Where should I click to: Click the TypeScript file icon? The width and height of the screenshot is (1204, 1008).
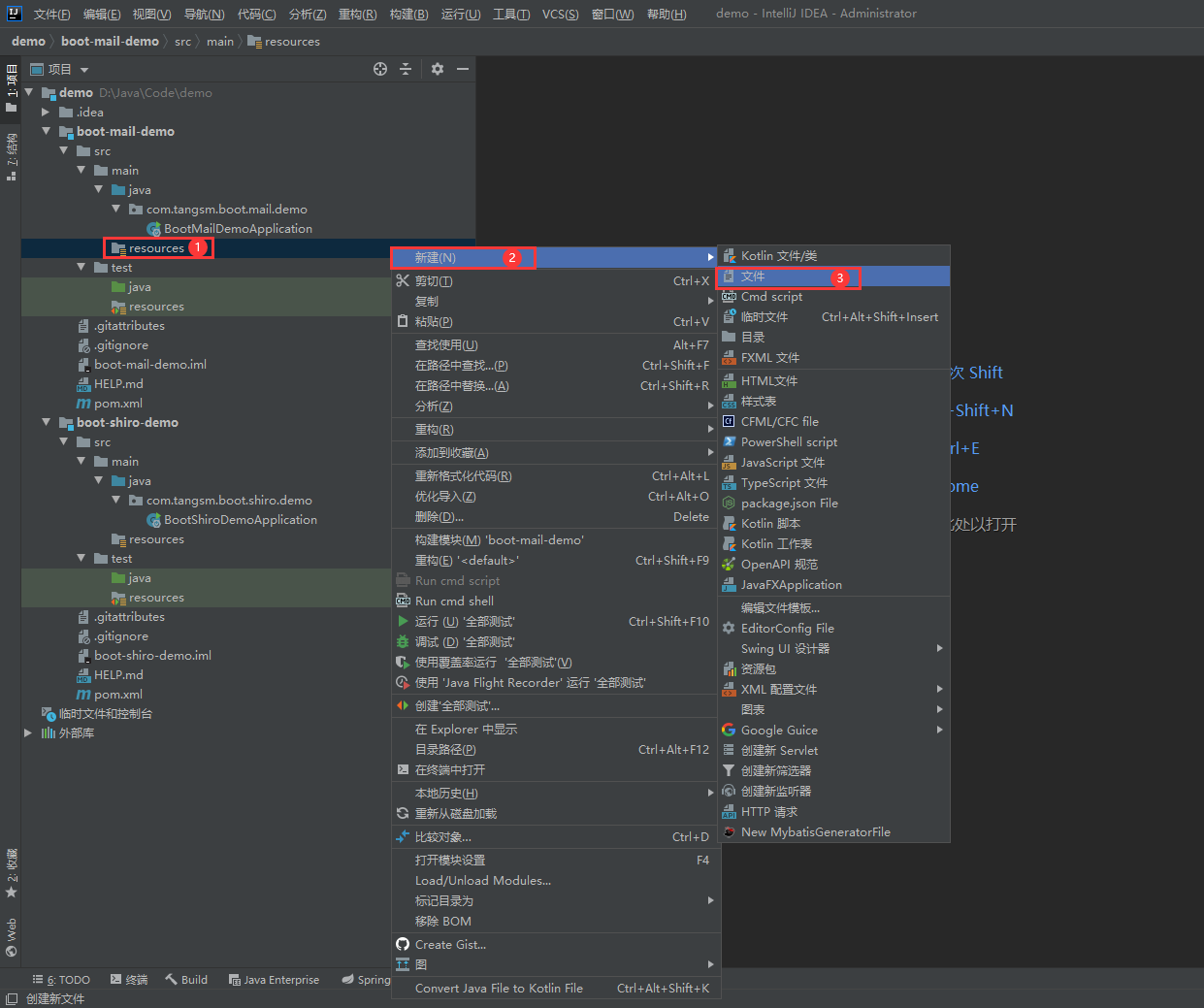point(729,483)
